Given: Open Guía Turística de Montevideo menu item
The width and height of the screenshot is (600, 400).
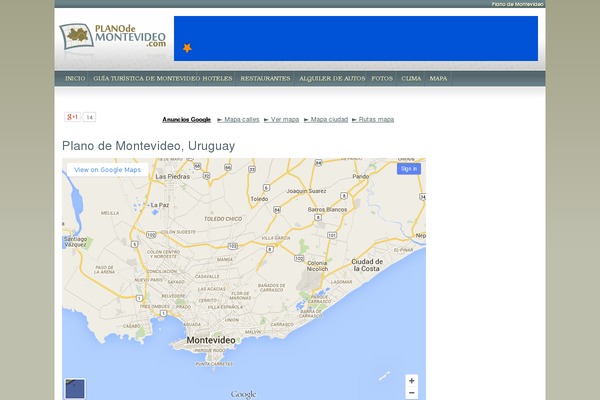Looking at the screenshot, I should pyautogui.click(x=147, y=78).
